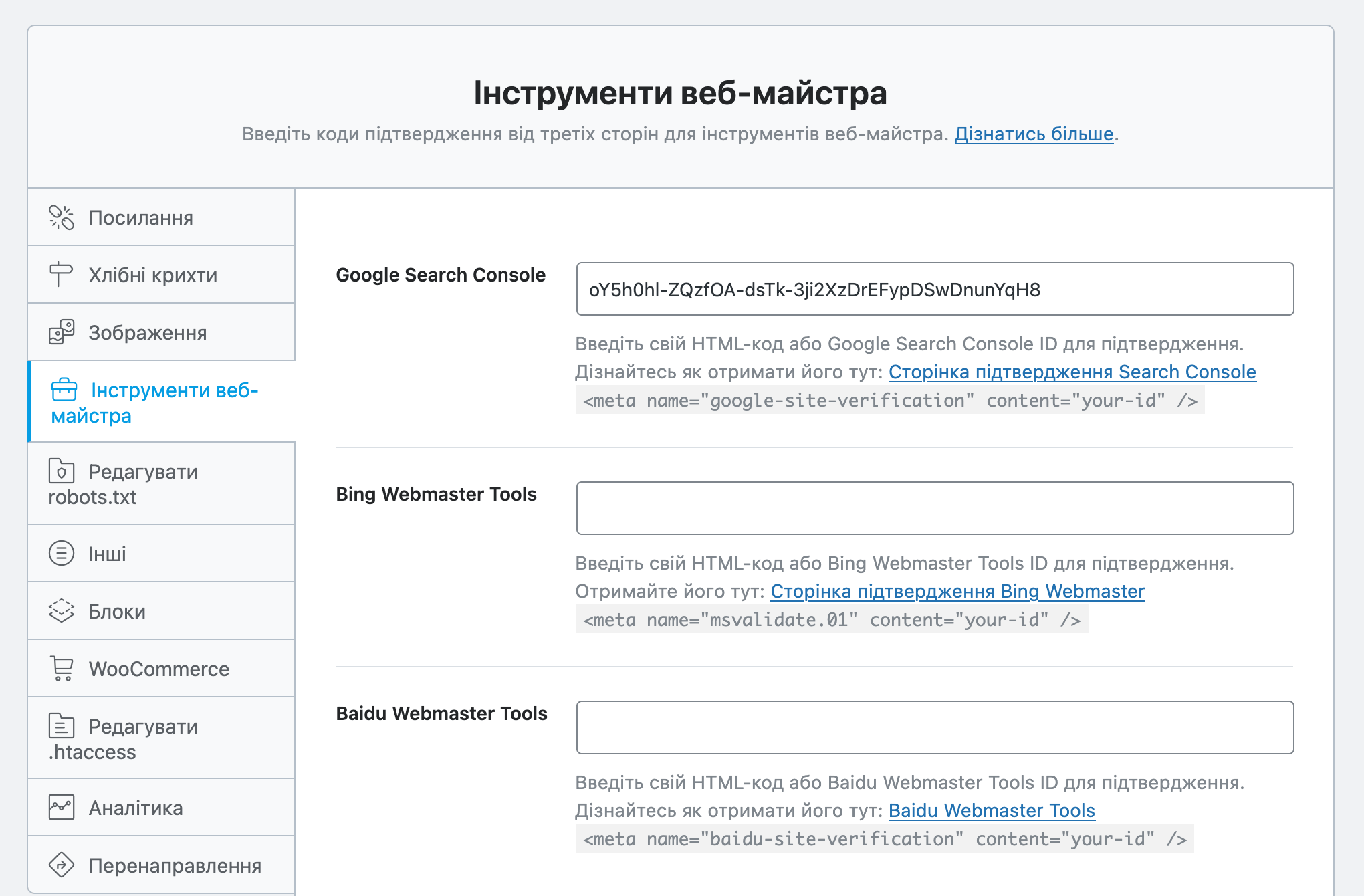Screen dimensions: 1364x896
Task: Click the Baidu Webmaster Tools field label
Action: (x=441, y=713)
